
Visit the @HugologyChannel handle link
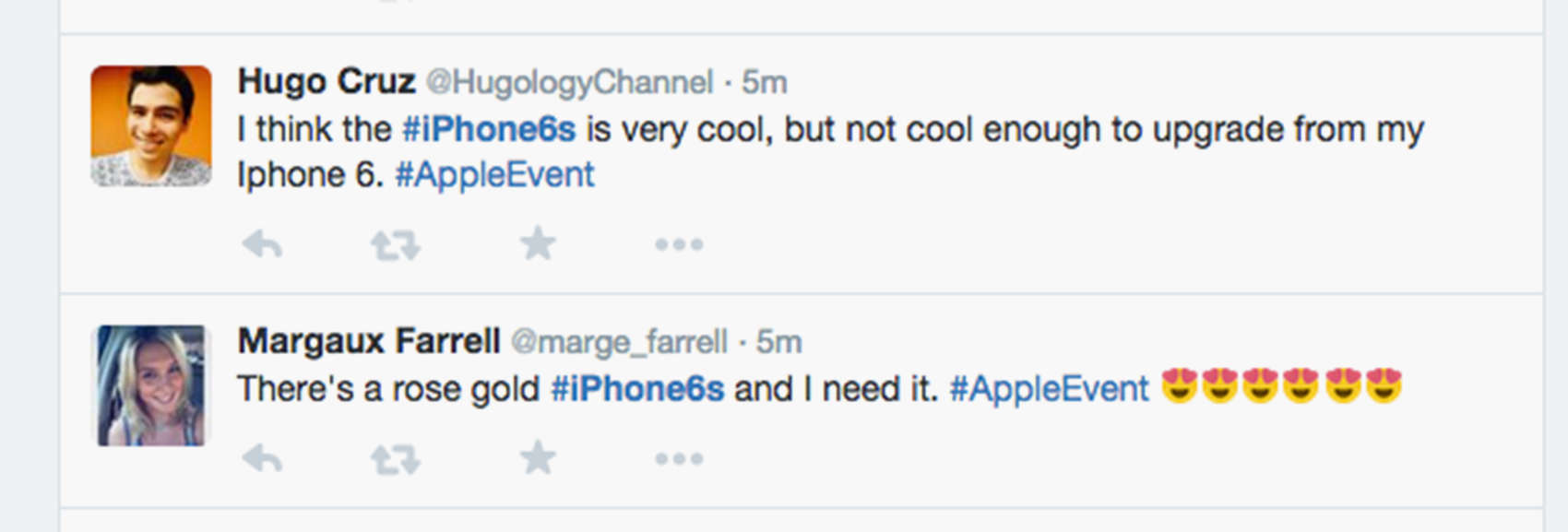pos(569,83)
